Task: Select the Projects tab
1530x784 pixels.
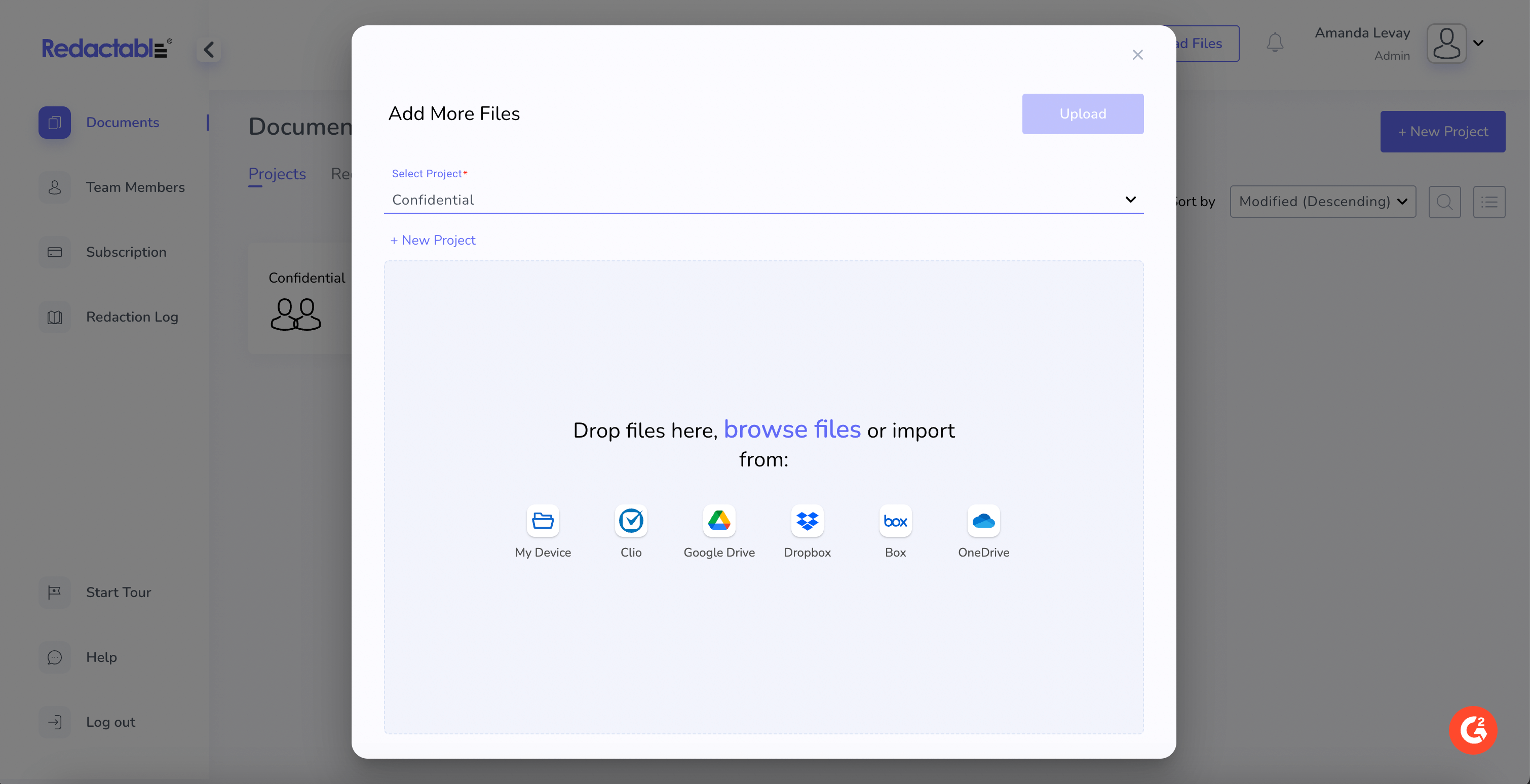Action: click(x=277, y=174)
